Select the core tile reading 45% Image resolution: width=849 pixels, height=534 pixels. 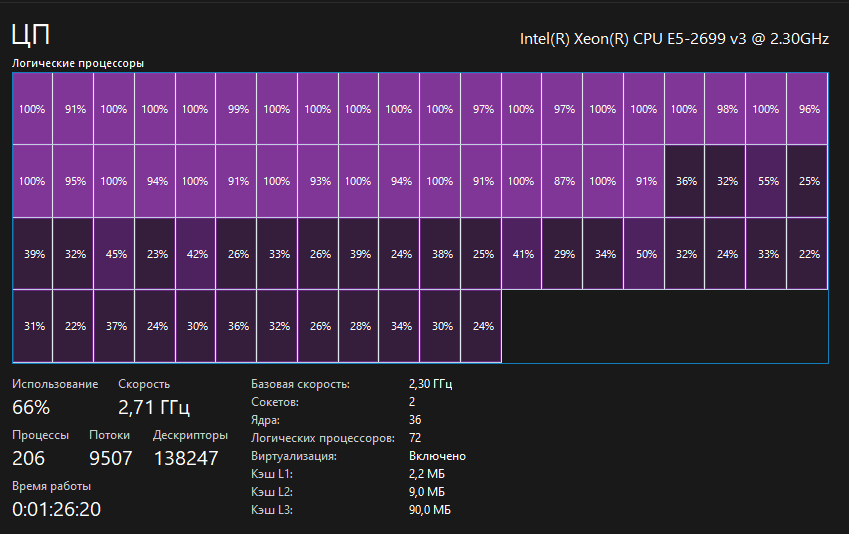114,253
